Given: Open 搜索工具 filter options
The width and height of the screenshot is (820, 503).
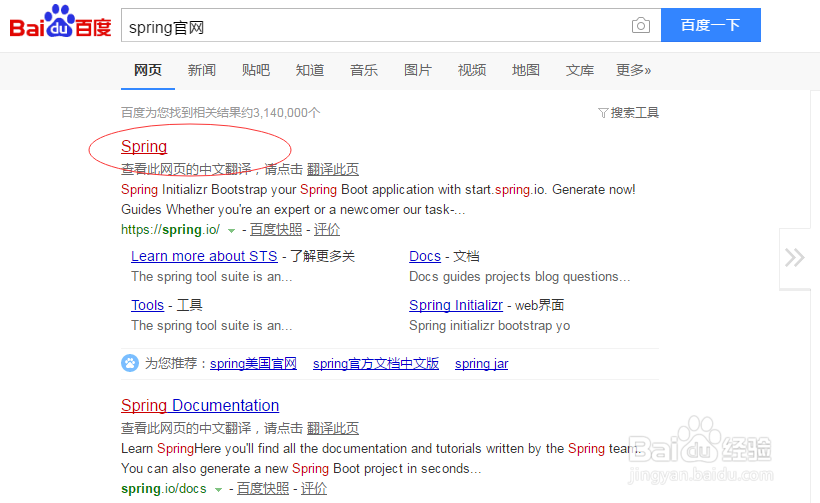Looking at the screenshot, I should 629,113.
